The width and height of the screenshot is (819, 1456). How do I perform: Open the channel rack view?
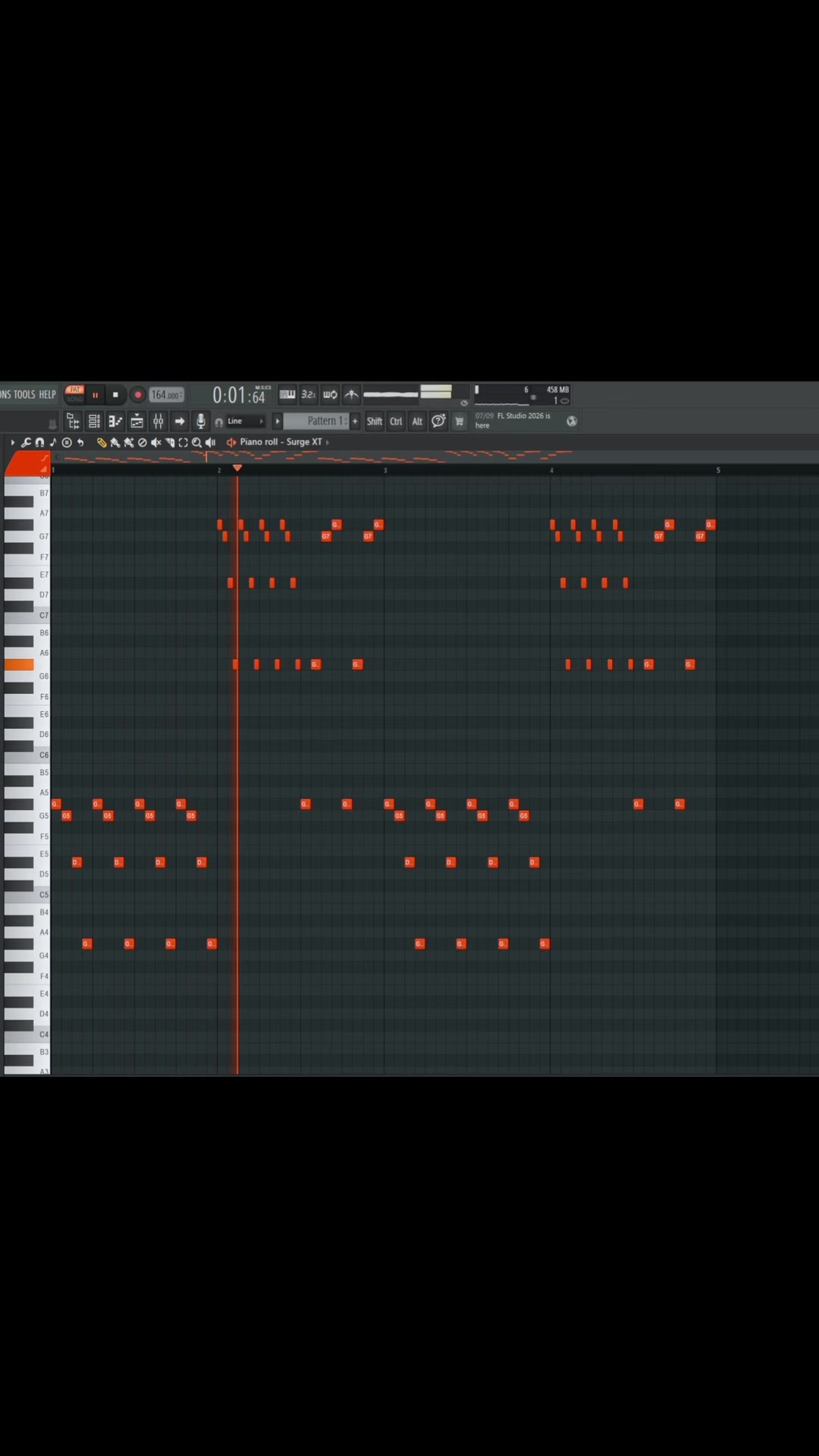pos(94,421)
